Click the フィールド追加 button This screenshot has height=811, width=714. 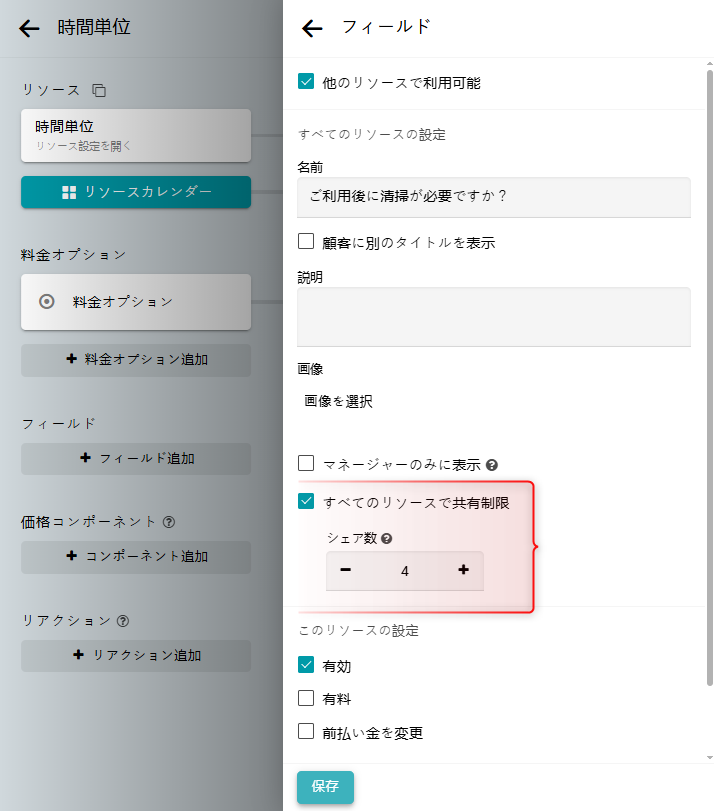click(x=136, y=459)
